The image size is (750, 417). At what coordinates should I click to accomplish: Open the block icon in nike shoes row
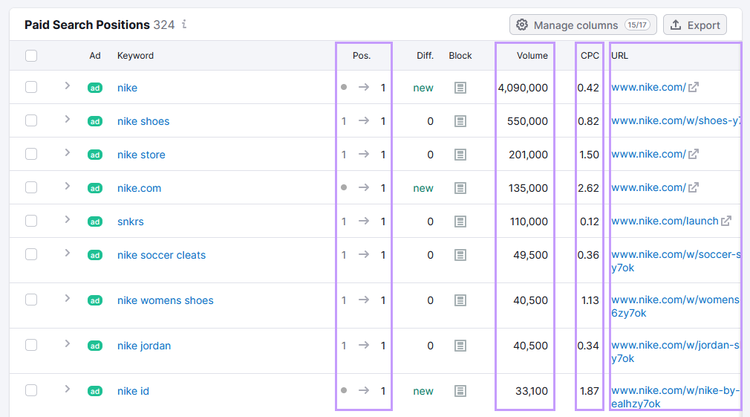coord(460,121)
